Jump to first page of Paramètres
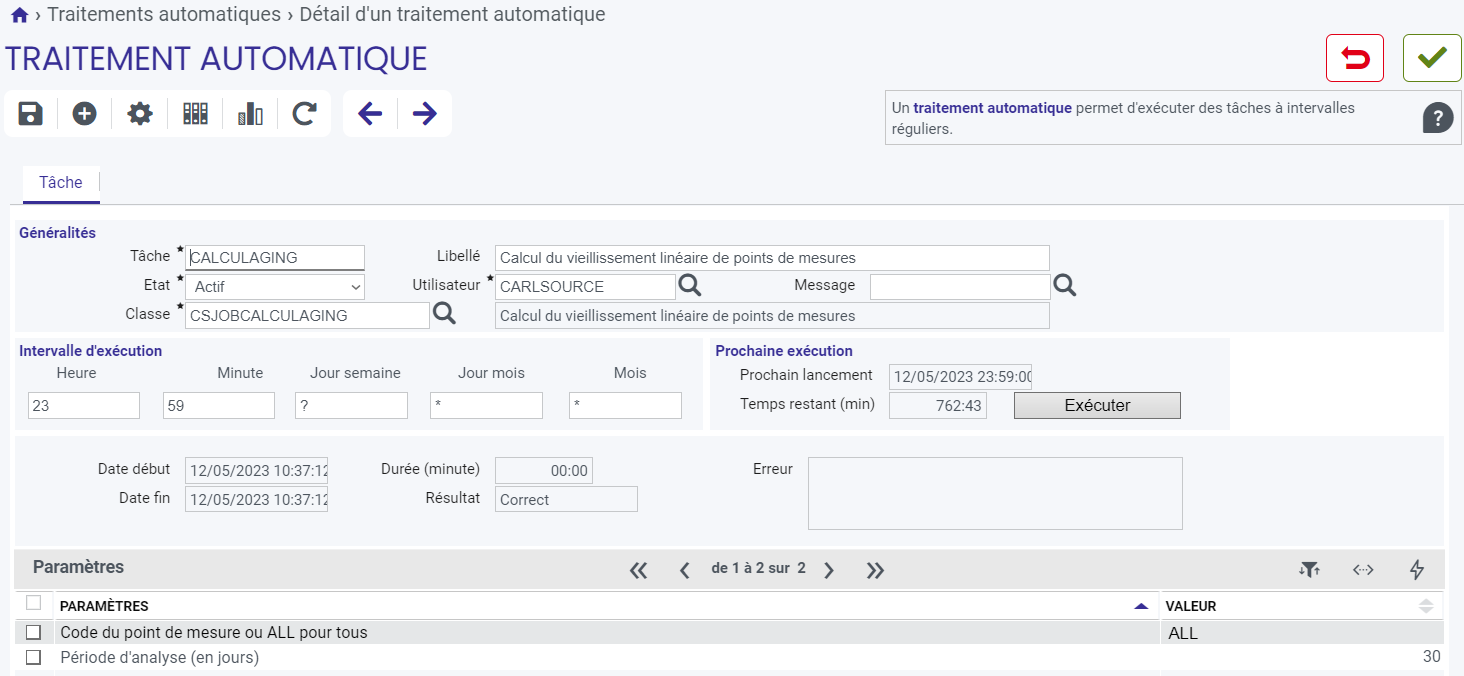The width and height of the screenshot is (1464, 676). (638, 570)
